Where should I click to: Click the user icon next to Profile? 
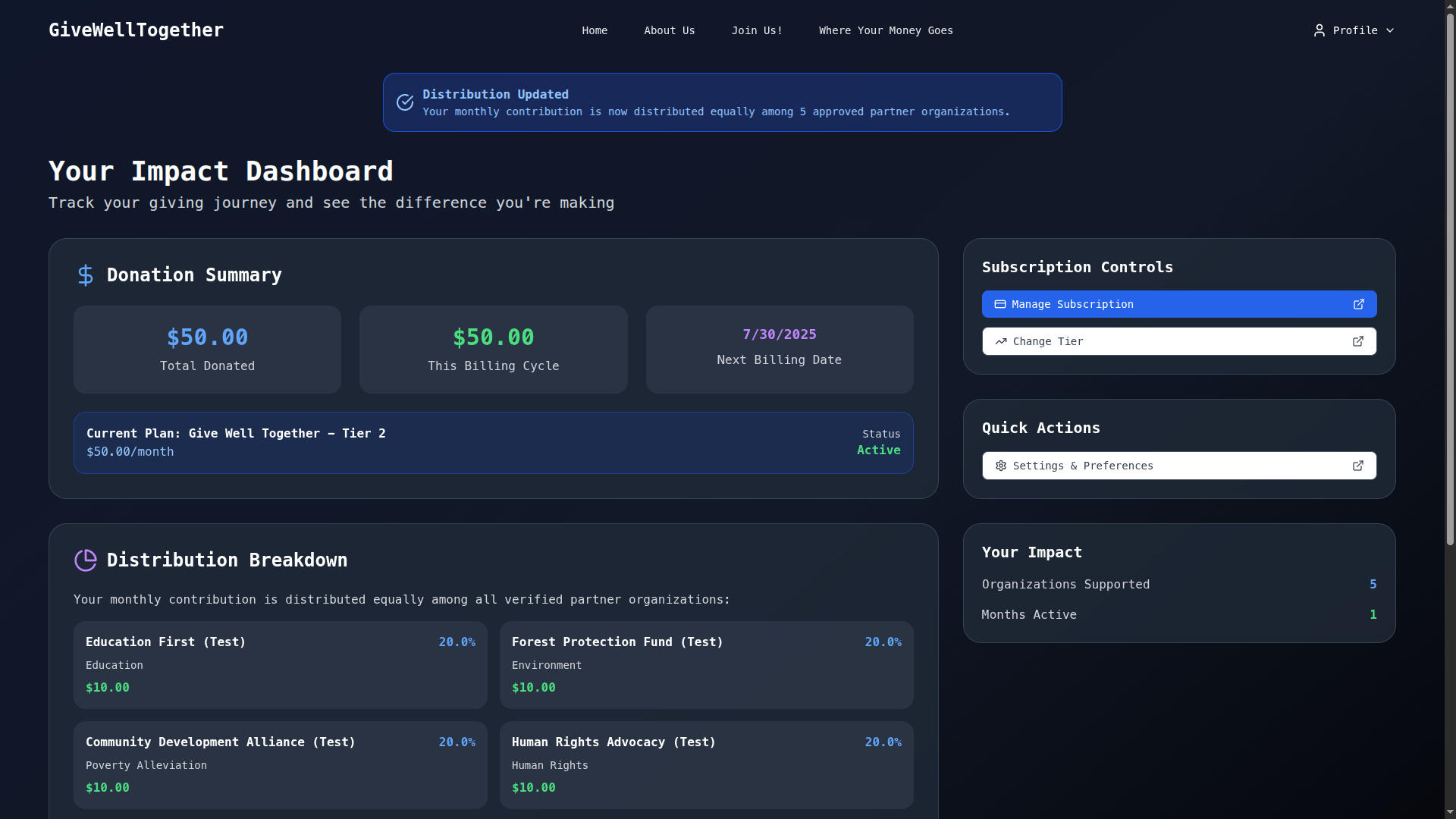(x=1319, y=30)
